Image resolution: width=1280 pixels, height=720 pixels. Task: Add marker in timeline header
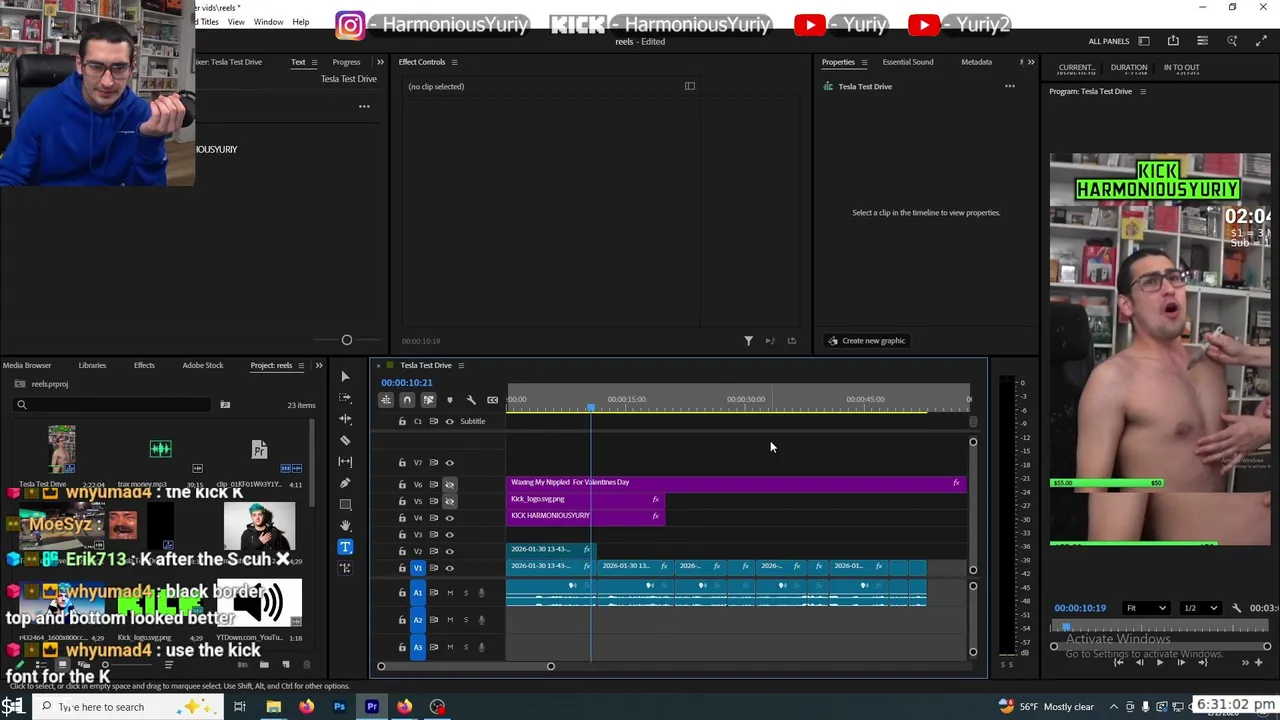pyautogui.click(x=449, y=400)
